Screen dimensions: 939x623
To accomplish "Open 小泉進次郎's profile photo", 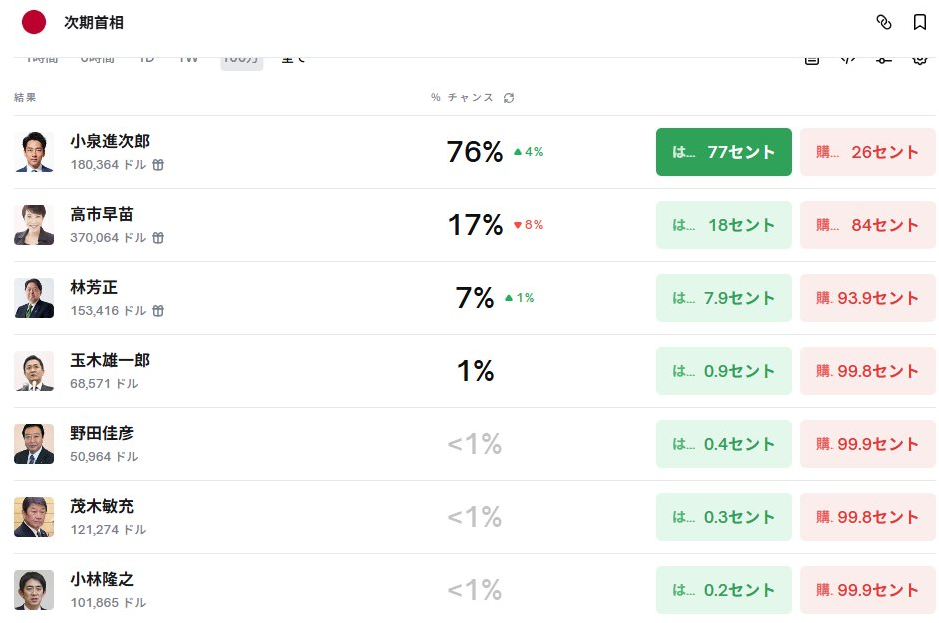I will (34, 152).
